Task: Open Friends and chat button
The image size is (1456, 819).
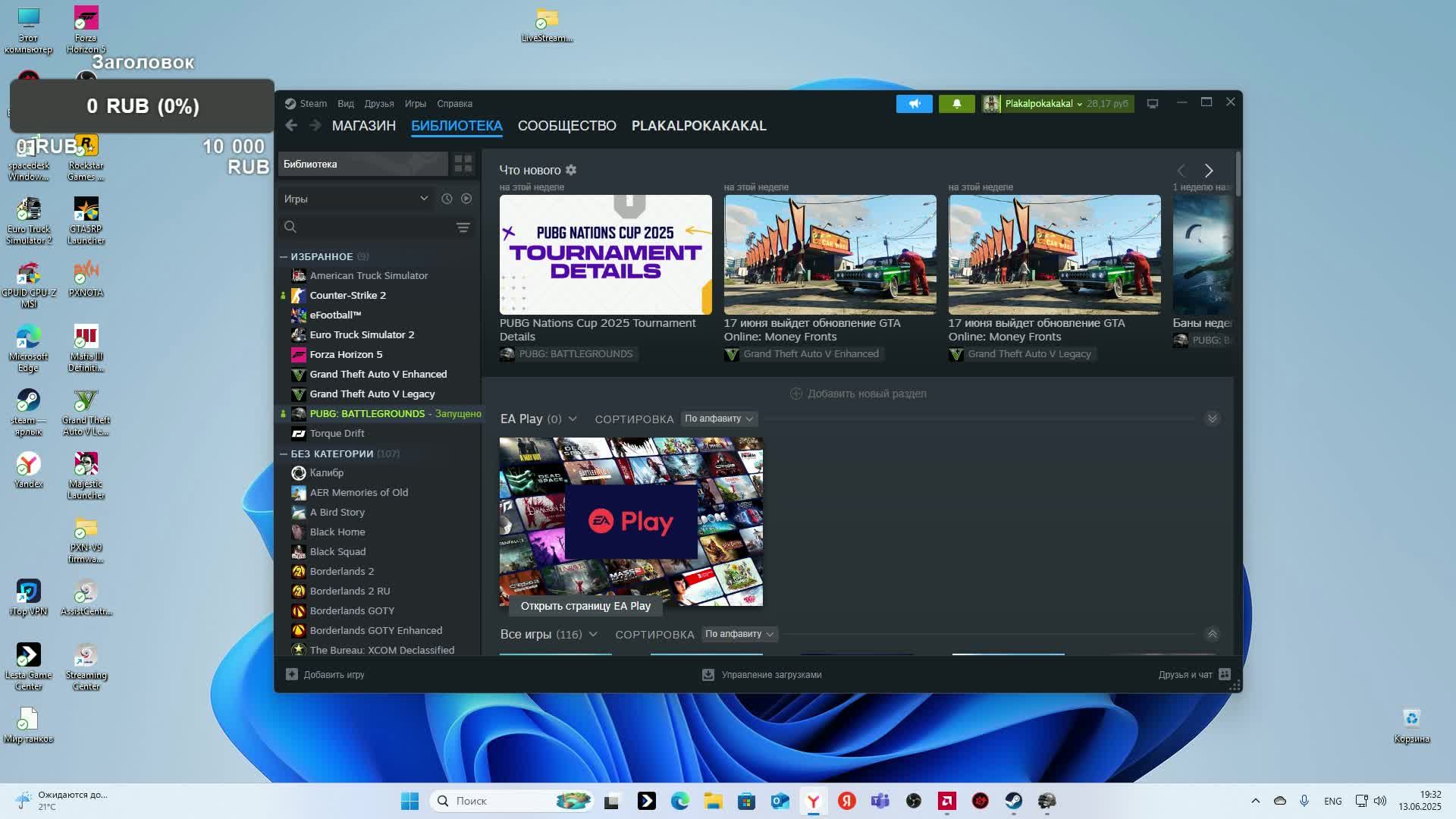Action: [x=1194, y=675]
